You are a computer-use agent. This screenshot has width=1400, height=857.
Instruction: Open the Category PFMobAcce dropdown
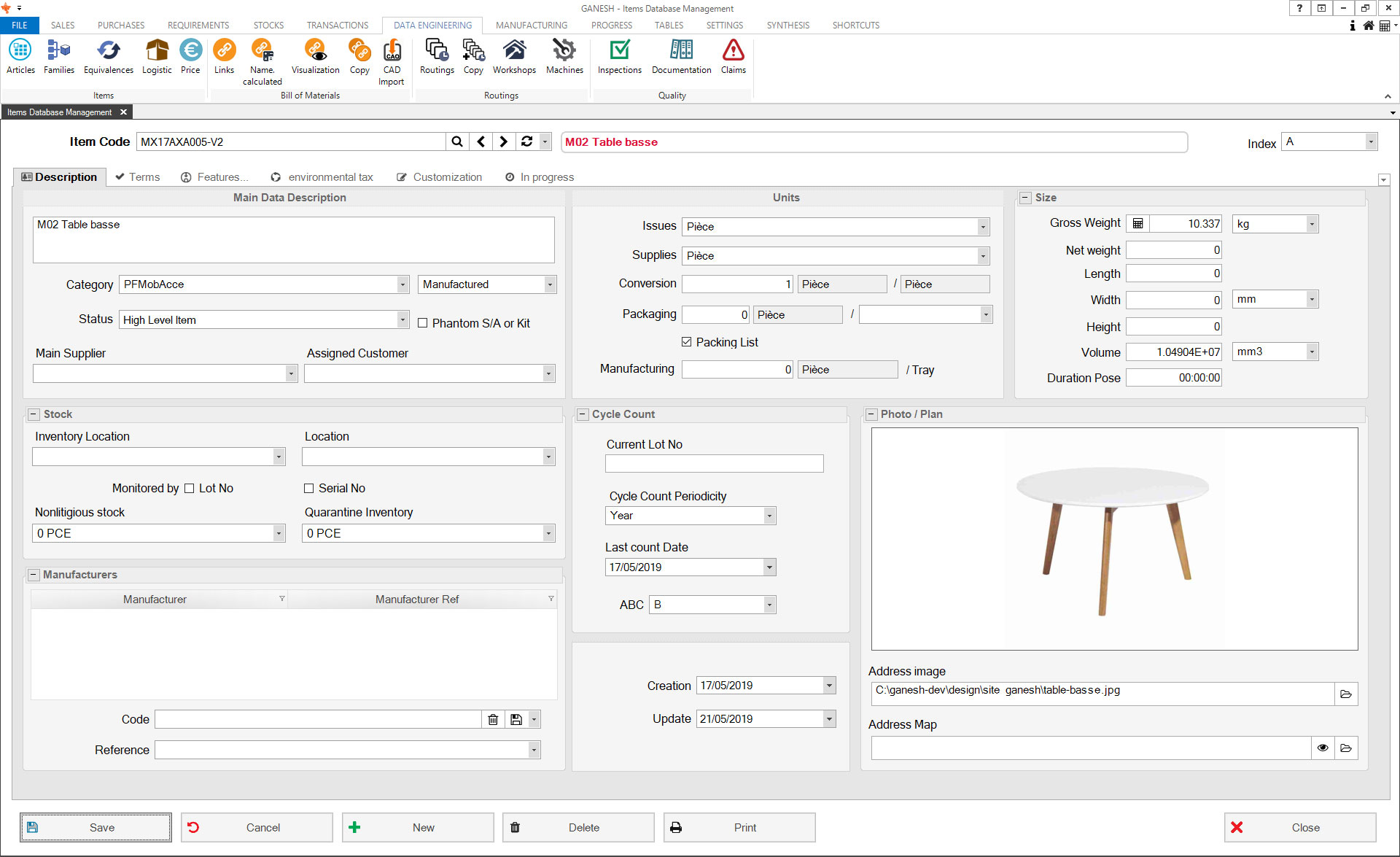point(402,284)
